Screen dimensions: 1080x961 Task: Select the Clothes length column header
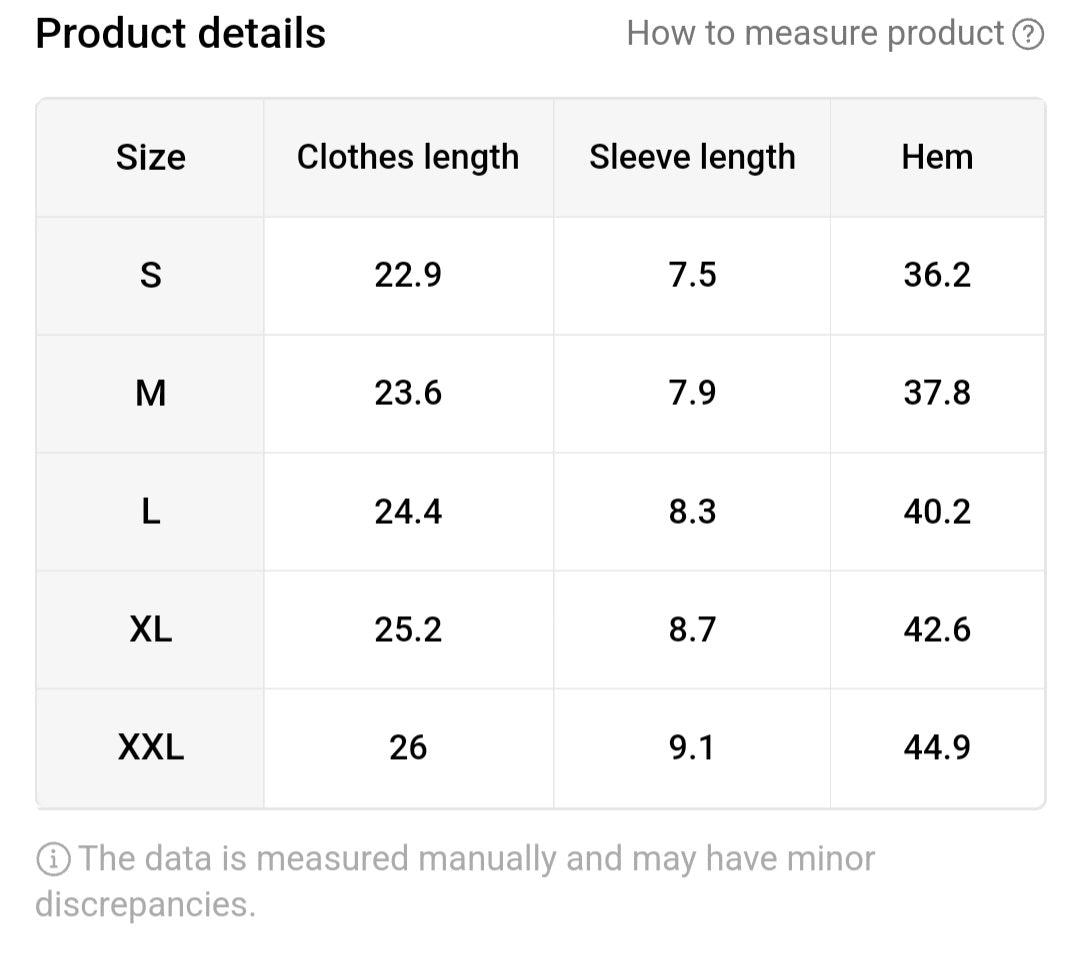408,157
